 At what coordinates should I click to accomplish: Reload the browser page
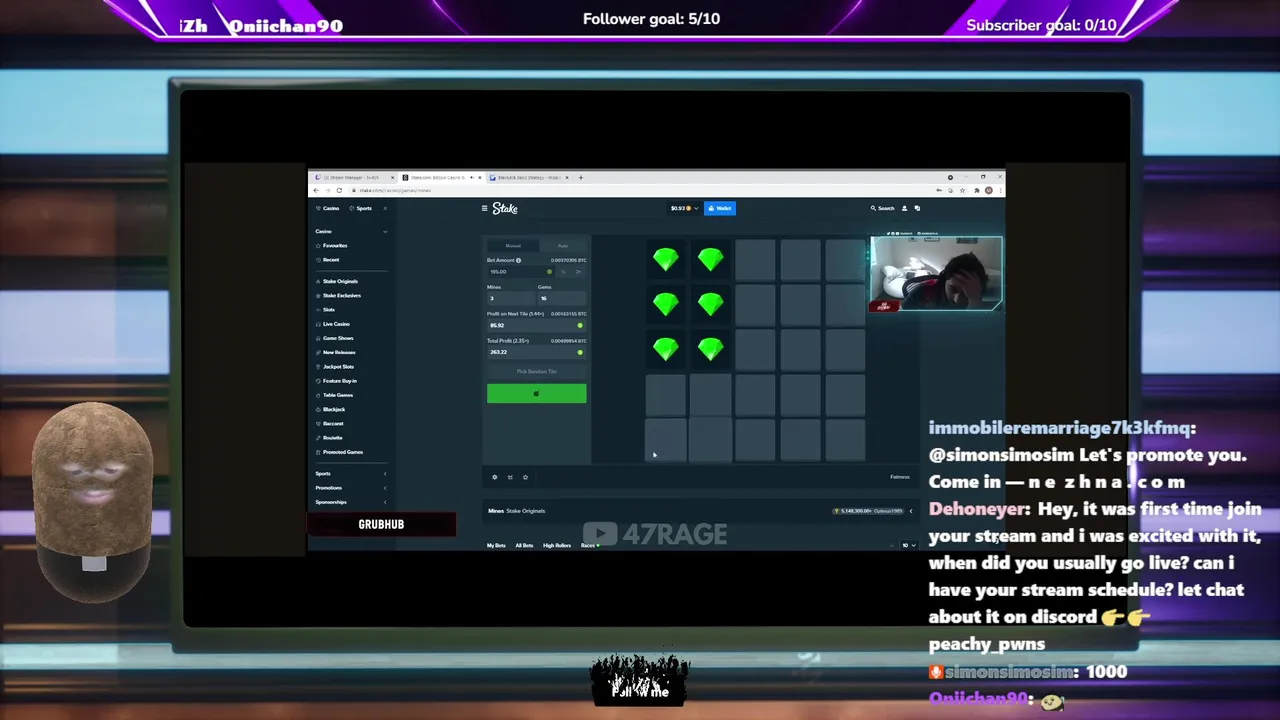(339, 190)
